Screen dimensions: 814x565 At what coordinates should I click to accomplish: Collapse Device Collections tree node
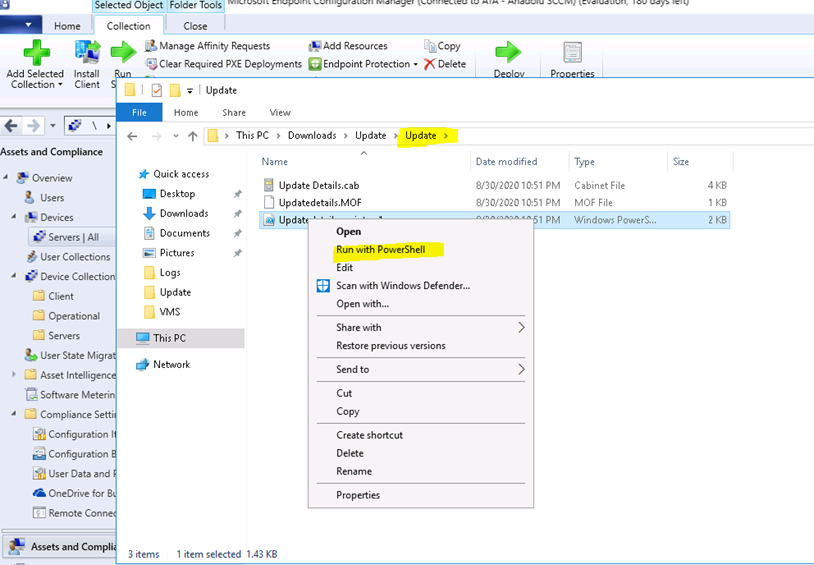click(14, 276)
